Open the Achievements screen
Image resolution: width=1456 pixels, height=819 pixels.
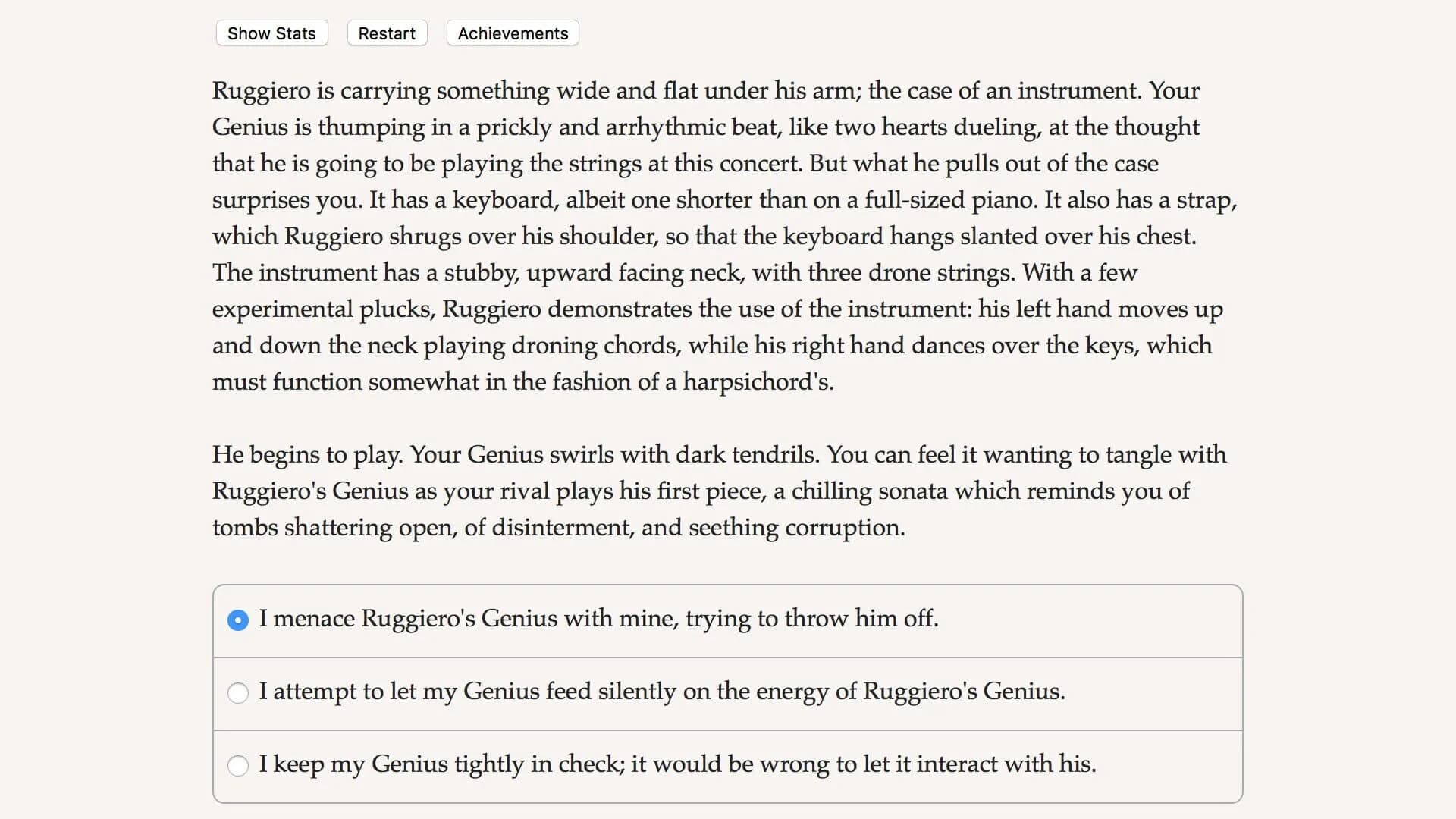tap(512, 33)
